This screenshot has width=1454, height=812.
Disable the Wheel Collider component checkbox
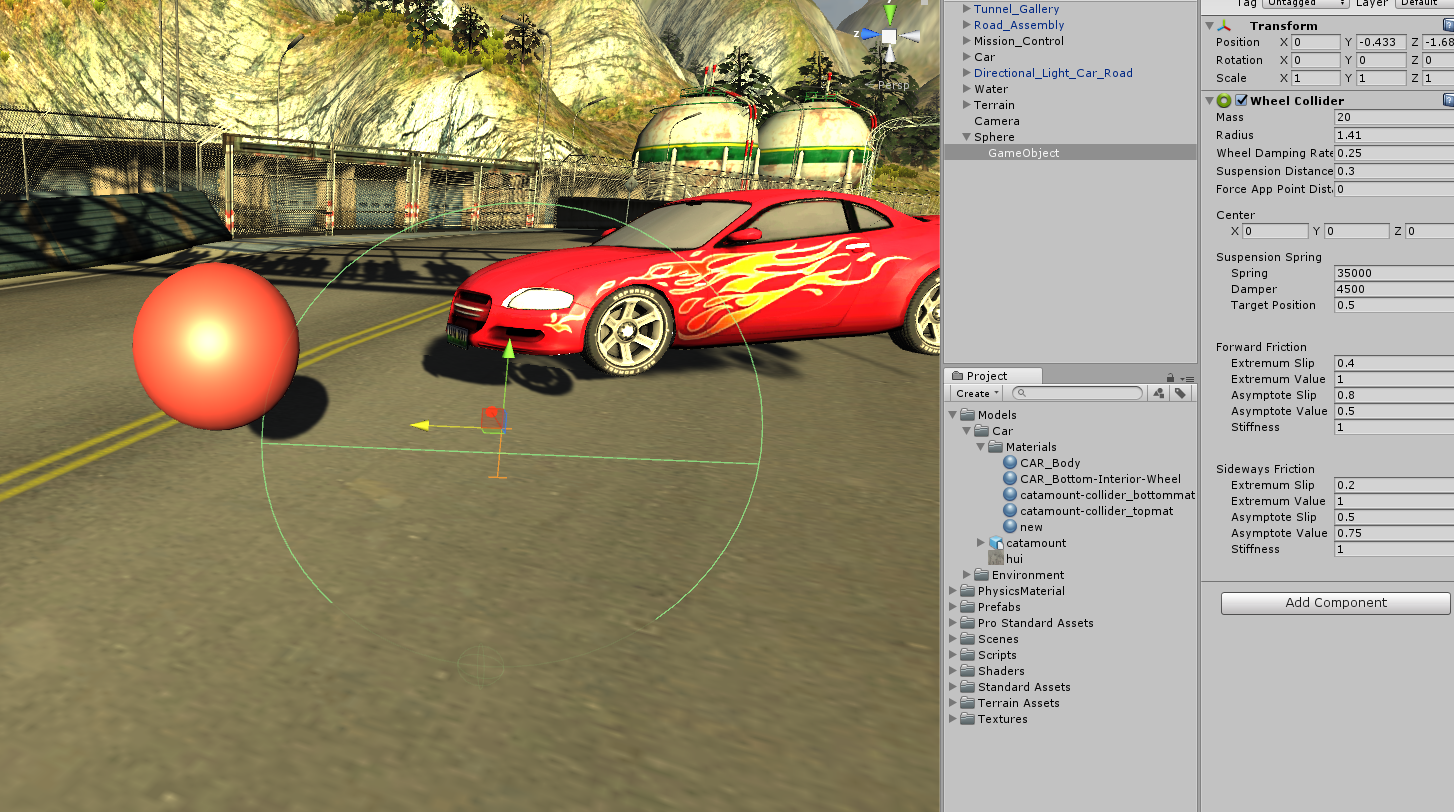(x=1241, y=101)
